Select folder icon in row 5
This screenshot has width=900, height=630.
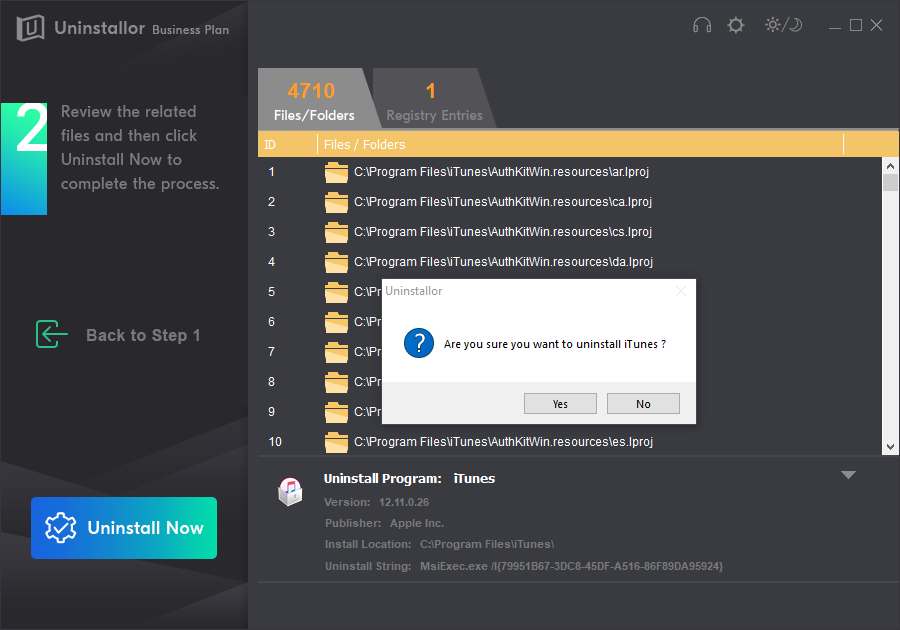(336, 292)
